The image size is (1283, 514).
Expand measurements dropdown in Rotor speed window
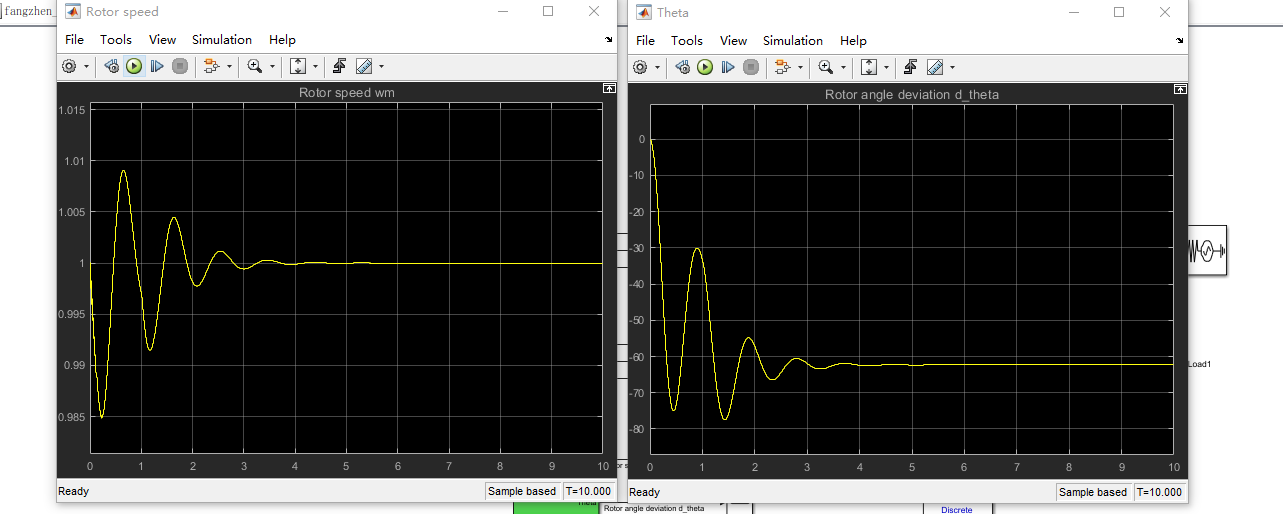381,67
